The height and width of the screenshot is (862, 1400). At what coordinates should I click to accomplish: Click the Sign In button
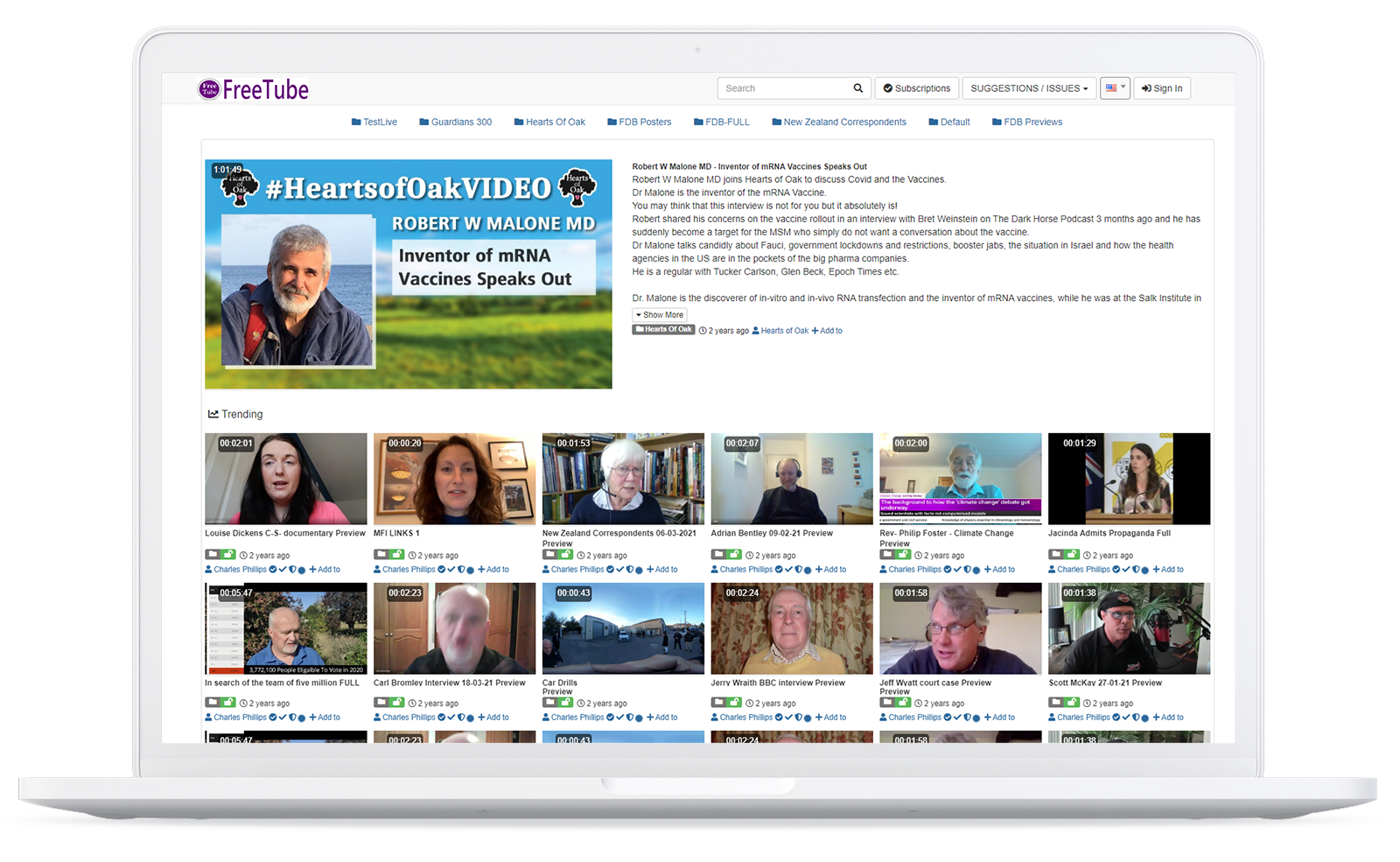[1162, 88]
